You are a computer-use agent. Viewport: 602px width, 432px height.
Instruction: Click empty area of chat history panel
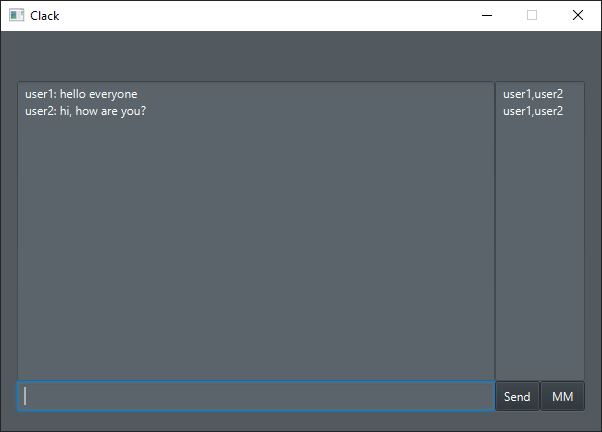tap(255, 250)
